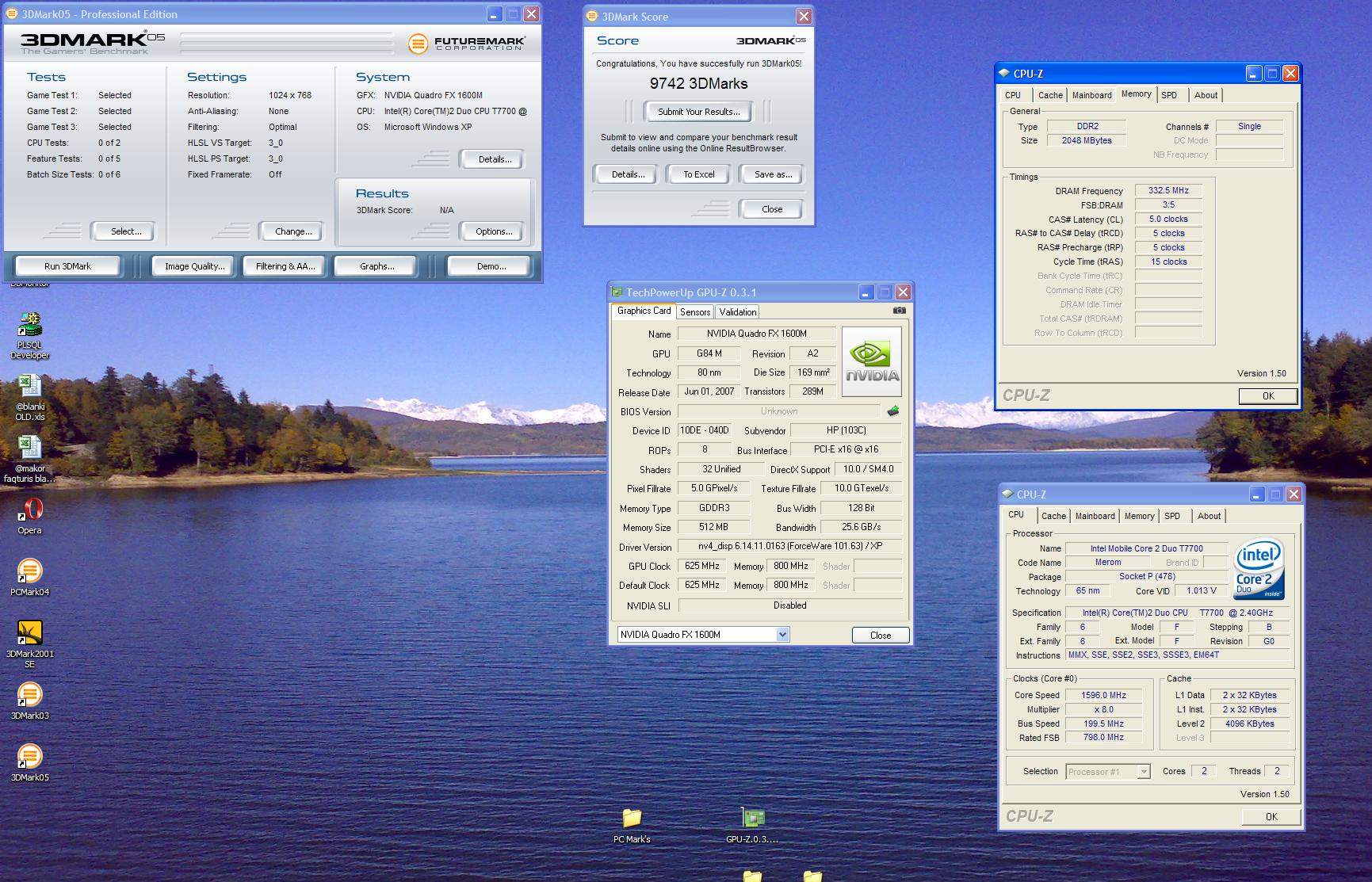Click Close in the 3DMark Score window
Screen dimensions: 1372x882
772,209
